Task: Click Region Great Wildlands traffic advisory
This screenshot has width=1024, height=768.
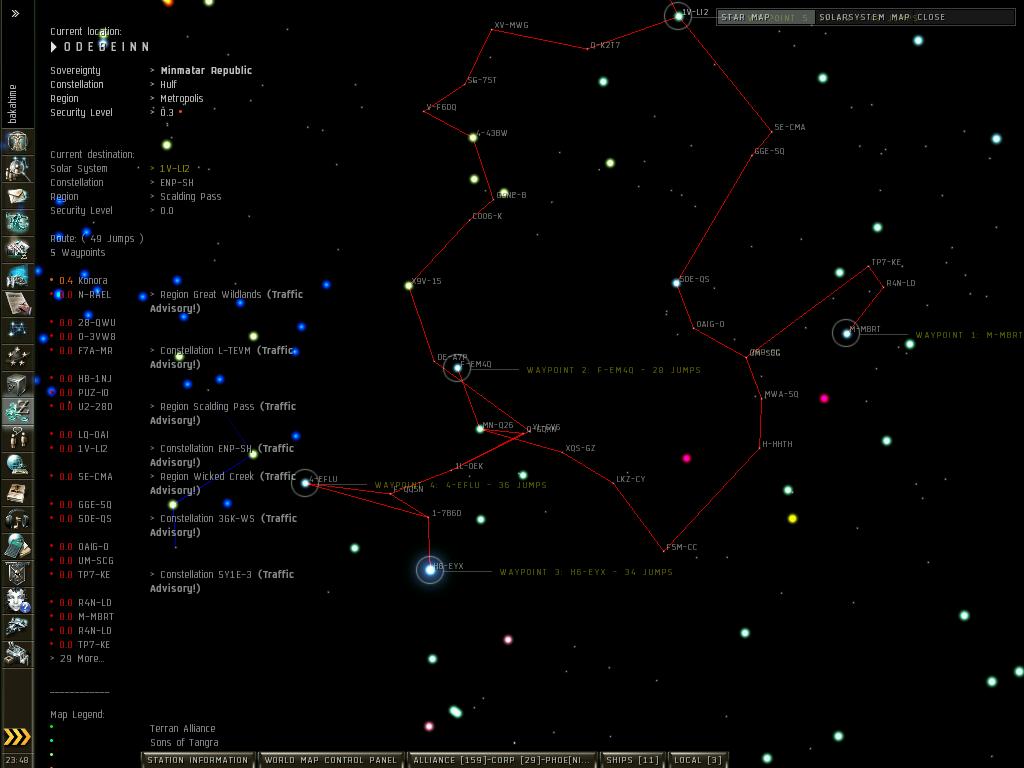Action: tap(227, 301)
